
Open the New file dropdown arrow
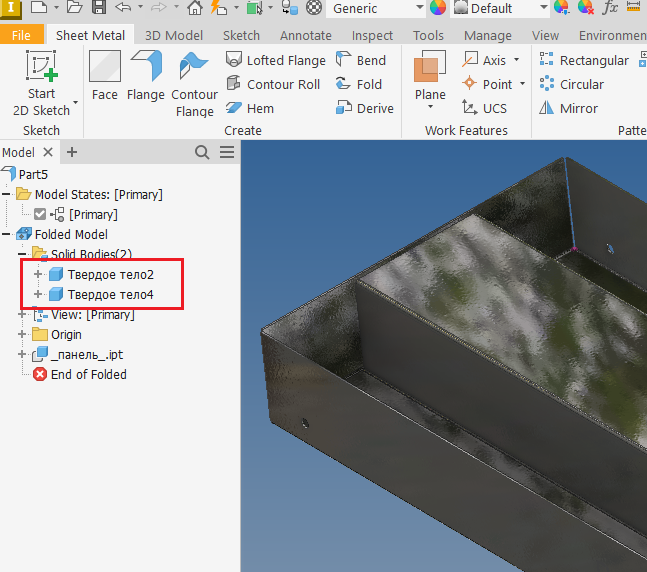coord(56,7)
